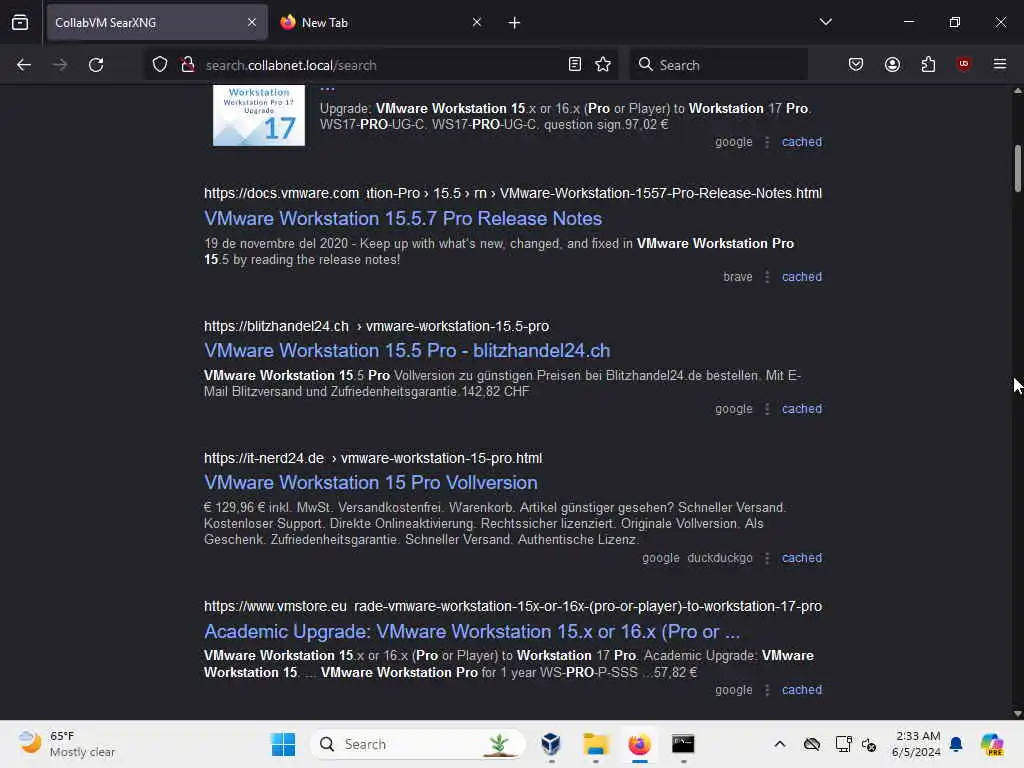1024x768 pixels.
Task: Click the blitzhandel24.ch result URL
Action: 376,326
